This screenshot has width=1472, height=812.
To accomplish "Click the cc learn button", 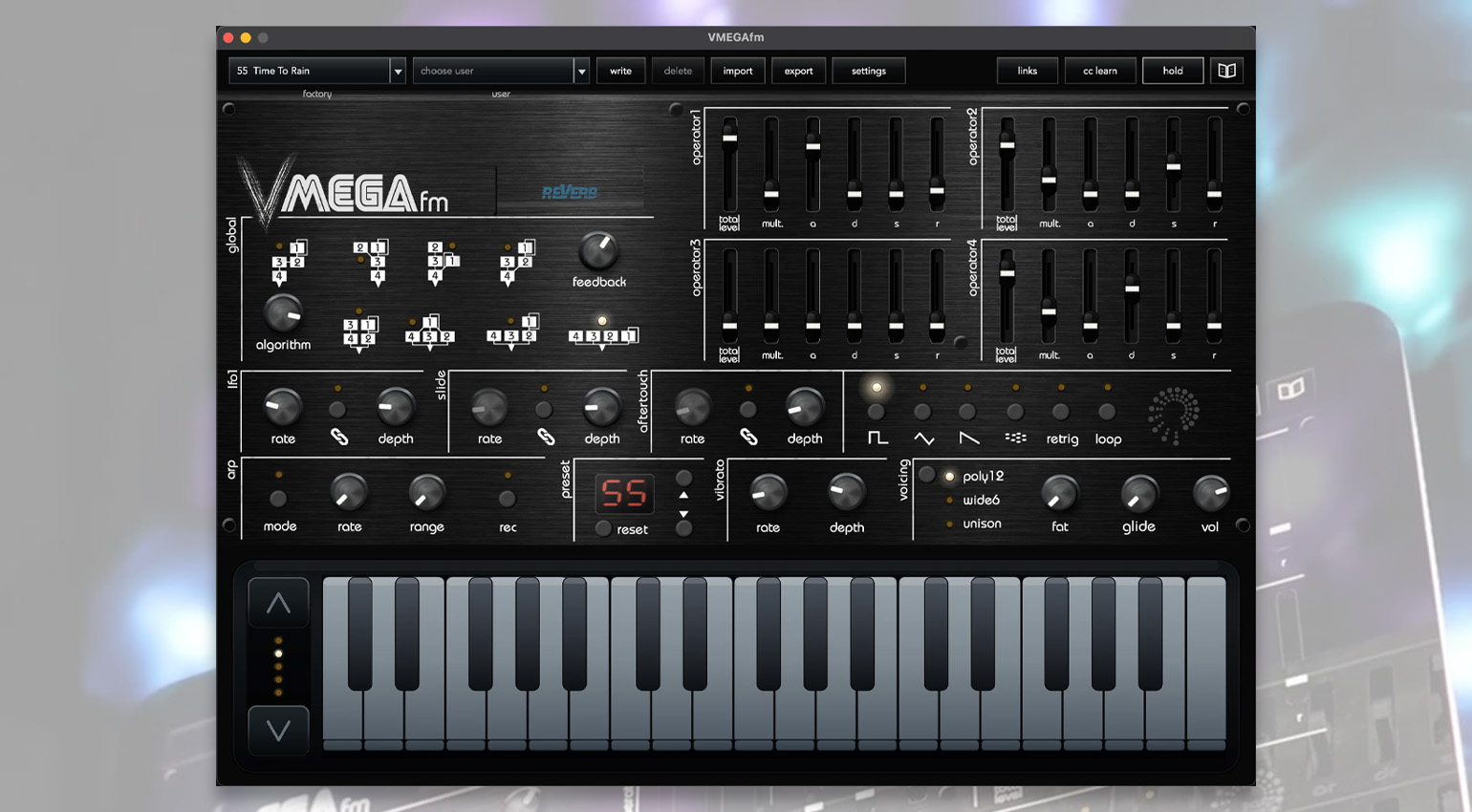I will click(x=1100, y=71).
